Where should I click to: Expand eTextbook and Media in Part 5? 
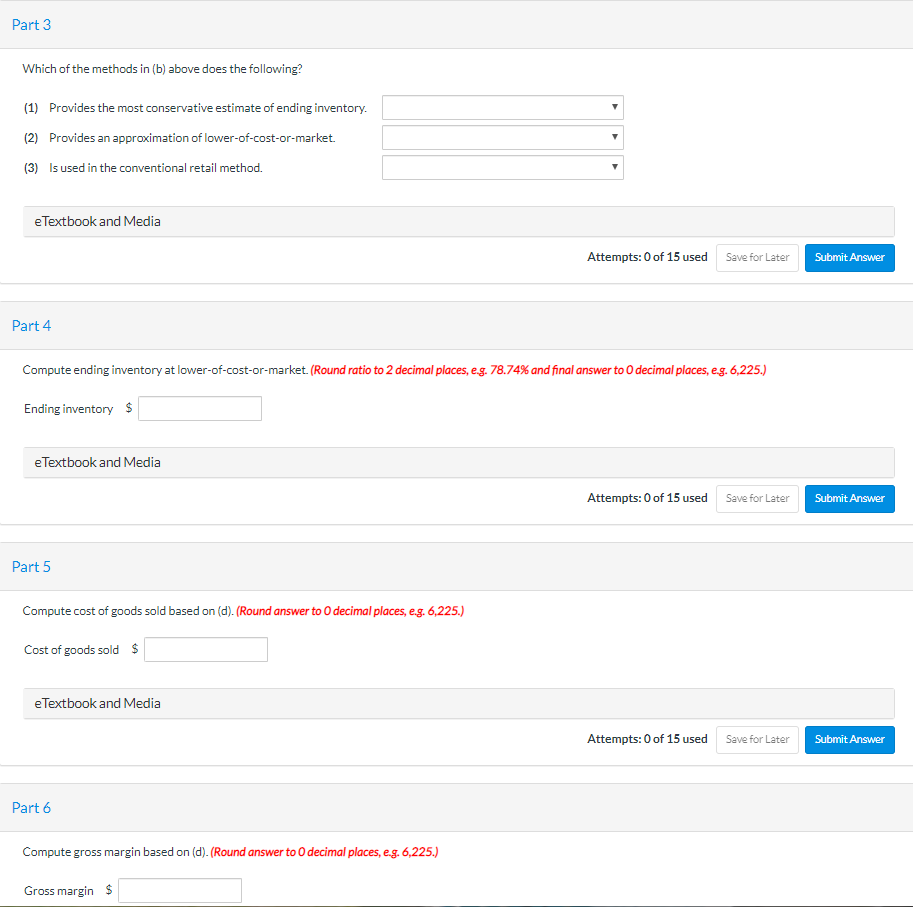click(x=97, y=703)
